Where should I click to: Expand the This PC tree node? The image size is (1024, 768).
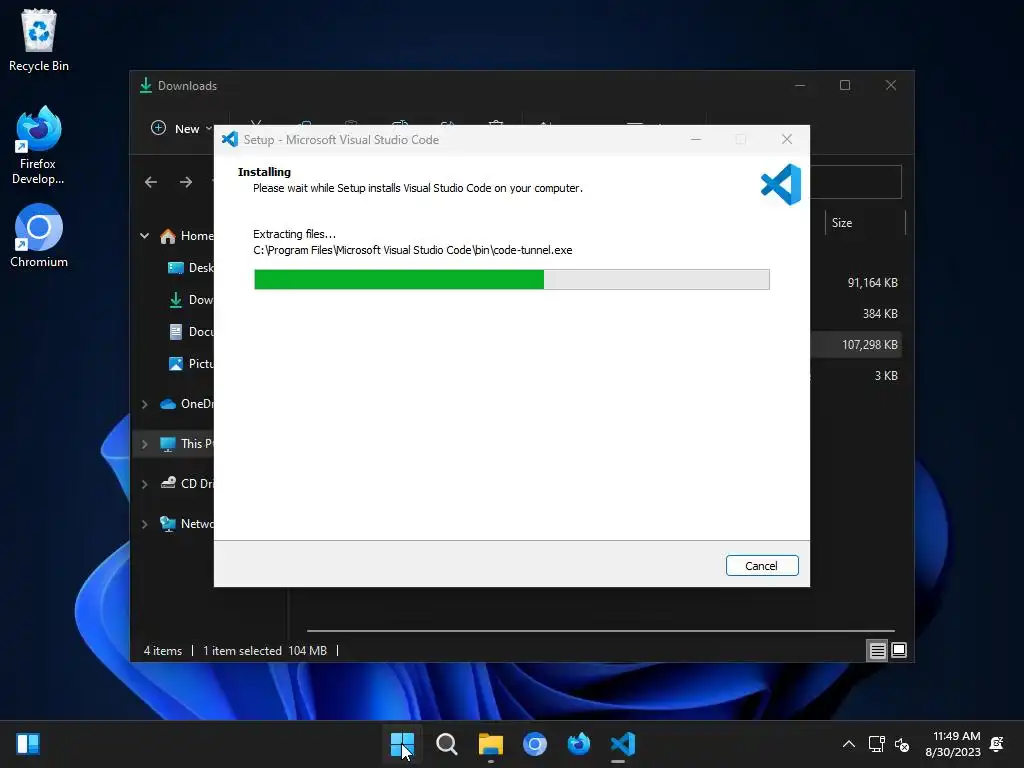tap(144, 444)
